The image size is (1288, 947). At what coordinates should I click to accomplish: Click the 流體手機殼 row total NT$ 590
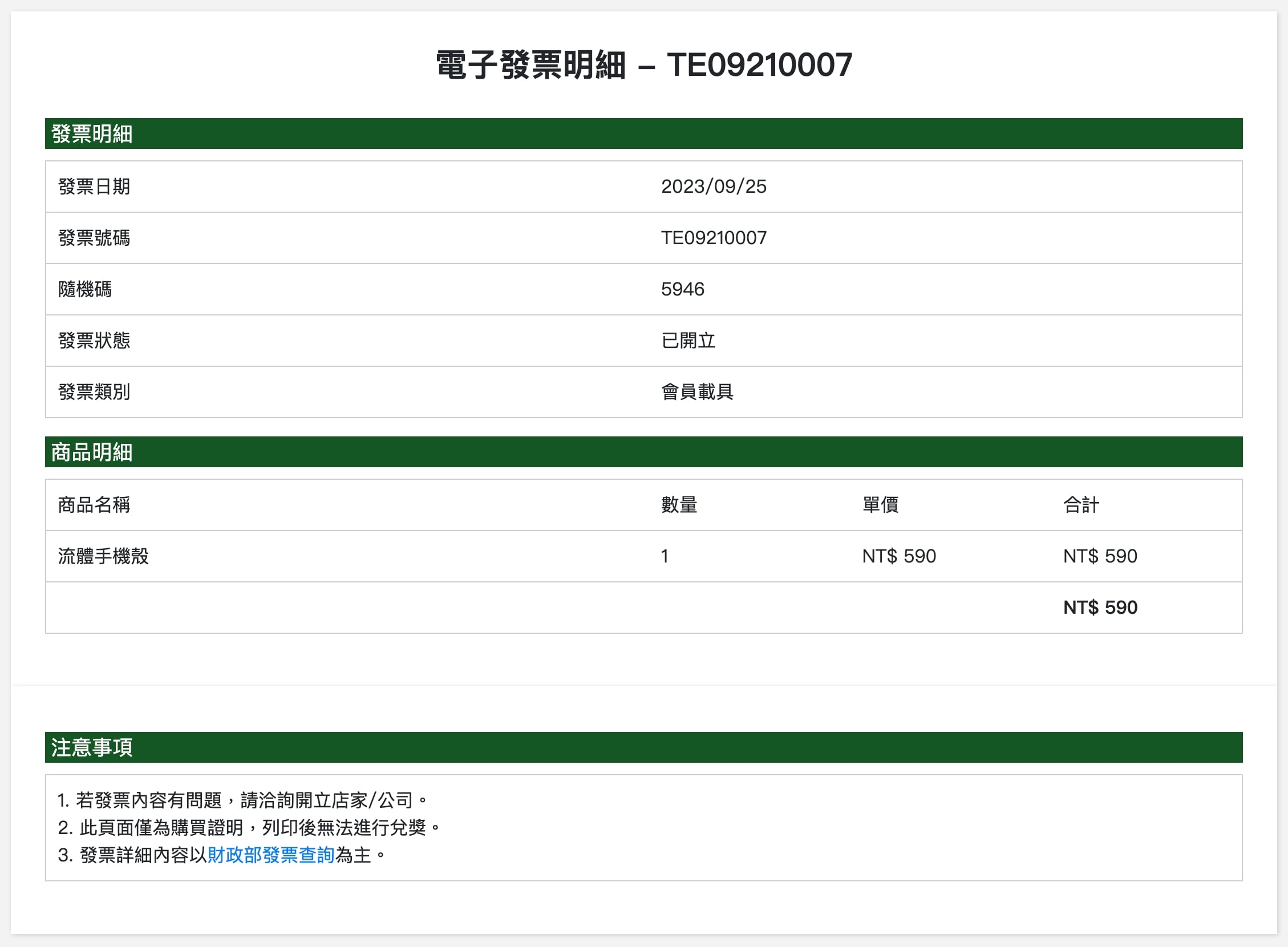coord(1100,556)
